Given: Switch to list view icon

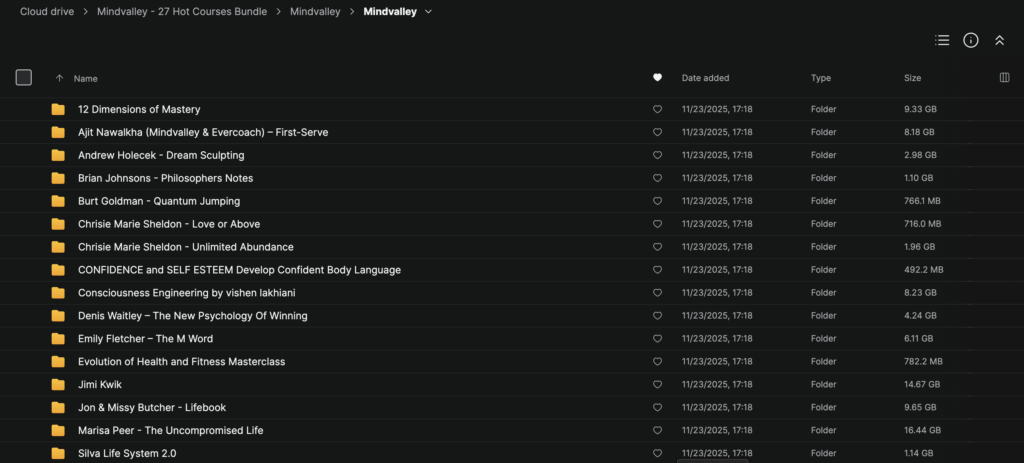Looking at the screenshot, I should point(942,40).
